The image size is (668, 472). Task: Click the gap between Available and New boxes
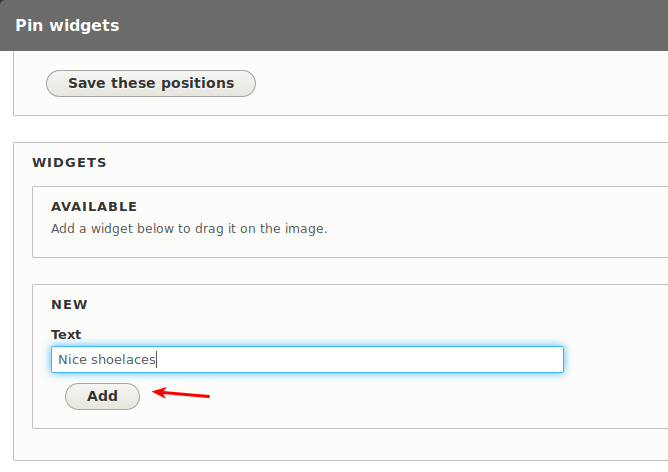point(341,271)
